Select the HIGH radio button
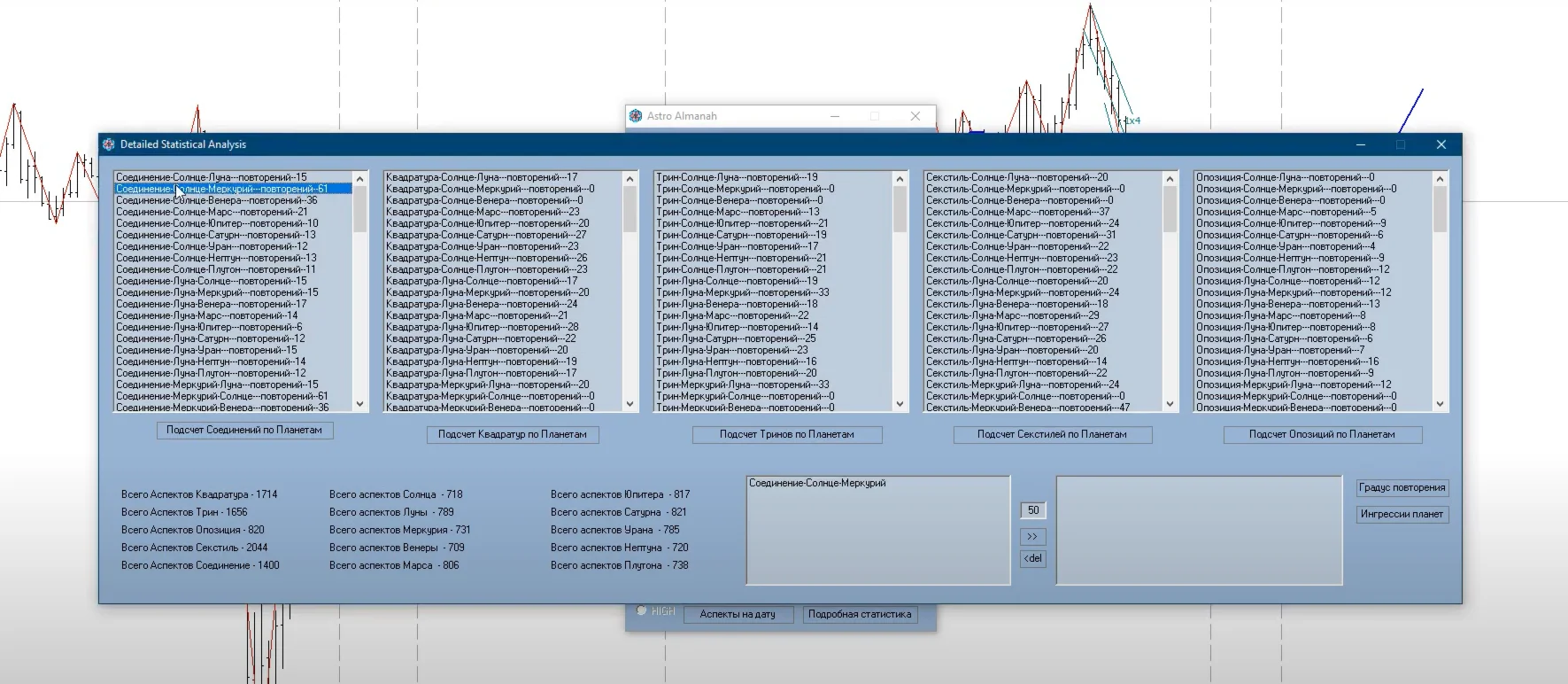 (x=642, y=610)
